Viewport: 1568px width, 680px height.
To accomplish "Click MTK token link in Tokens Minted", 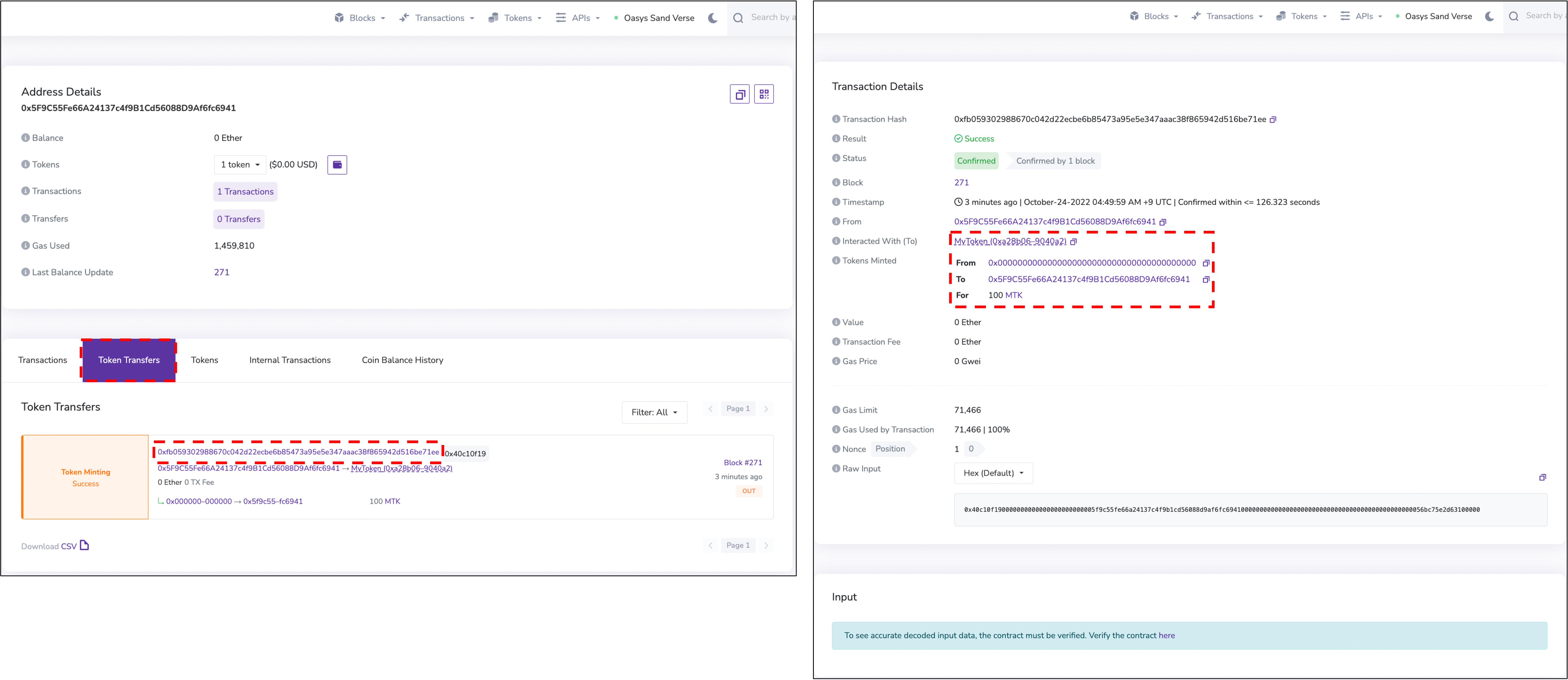I will [x=1013, y=295].
